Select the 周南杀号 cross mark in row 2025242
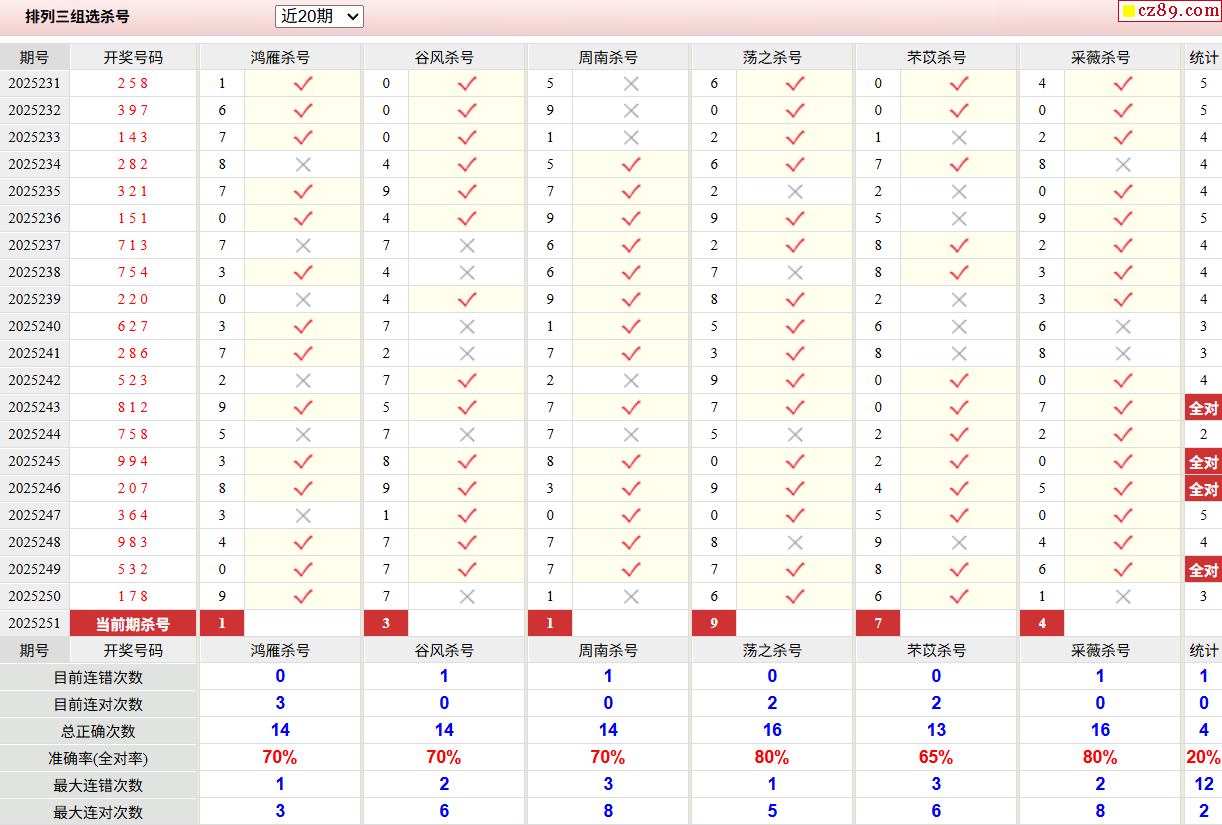The image size is (1222, 825). click(631, 381)
